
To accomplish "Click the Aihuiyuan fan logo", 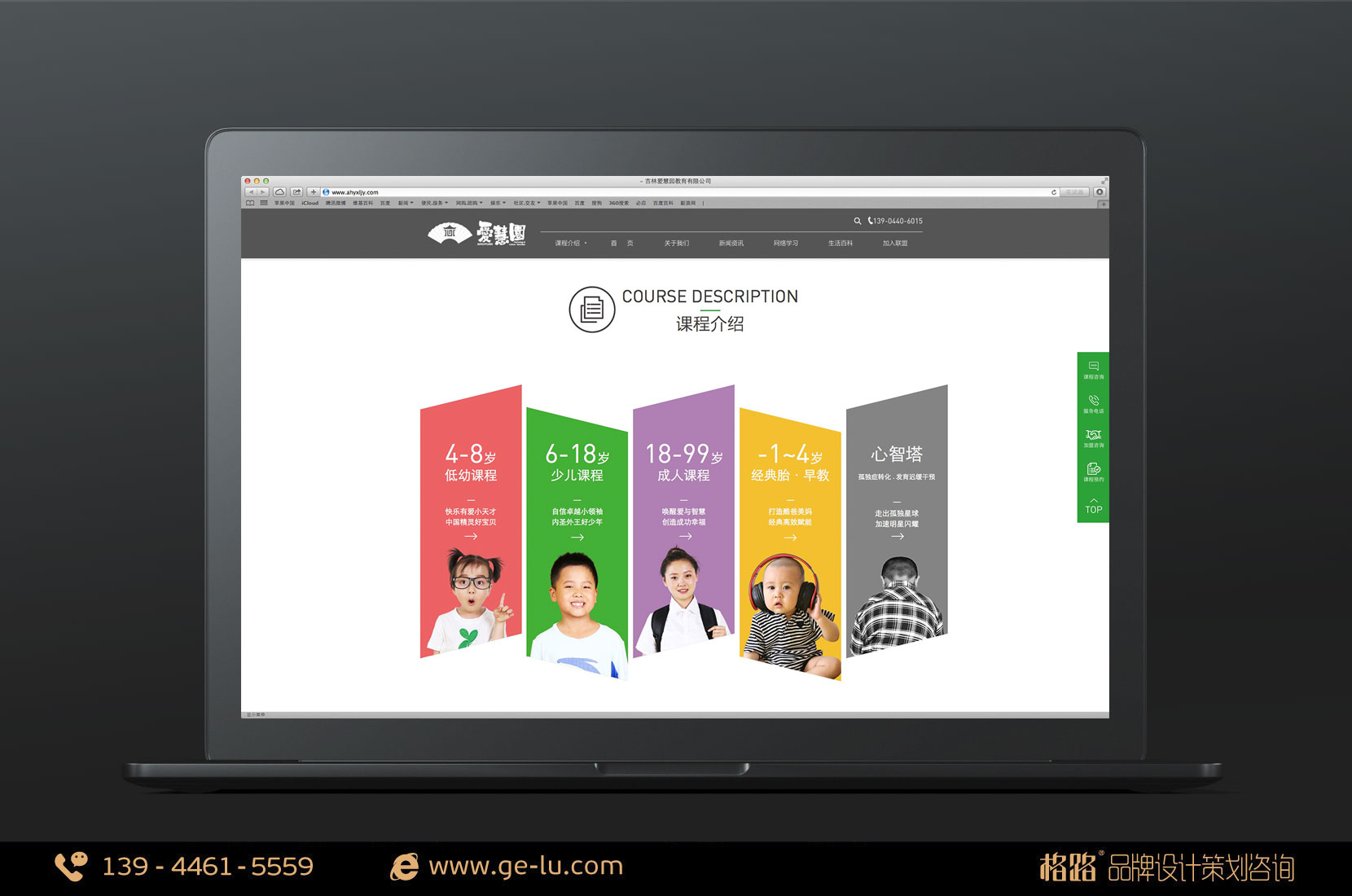I will [449, 234].
